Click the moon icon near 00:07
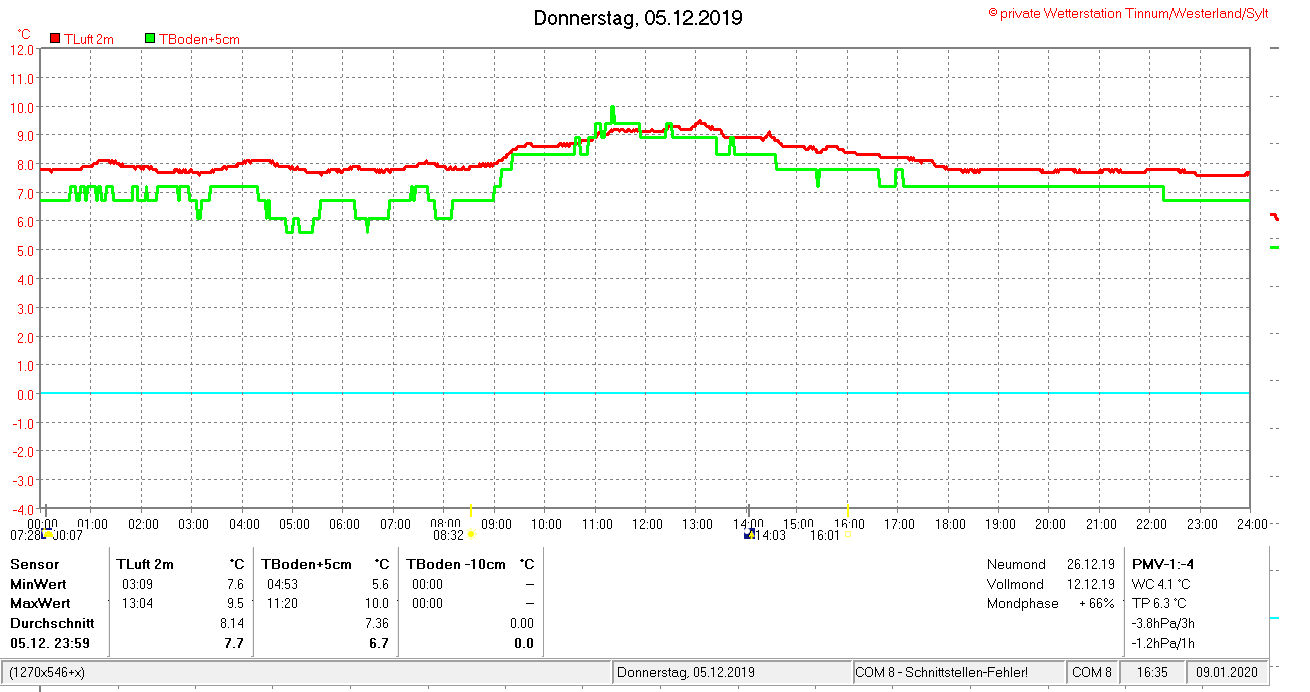This screenshot has width=1310, height=692. click(x=47, y=535)
